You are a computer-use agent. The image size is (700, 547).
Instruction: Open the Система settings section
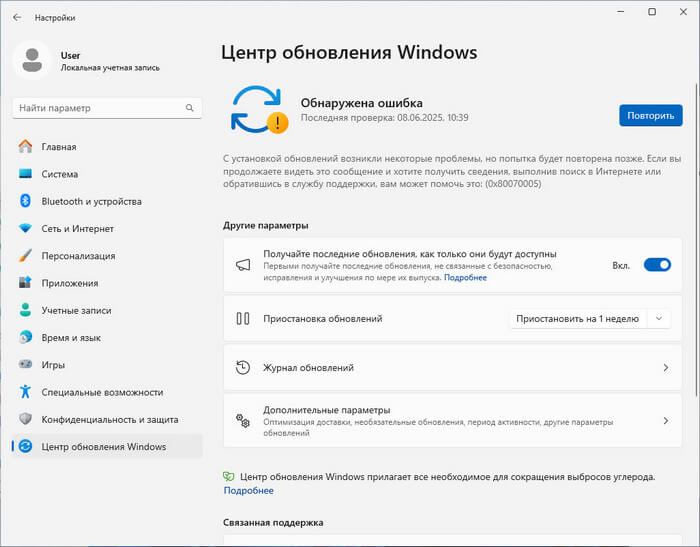click(x=60, y=174)
